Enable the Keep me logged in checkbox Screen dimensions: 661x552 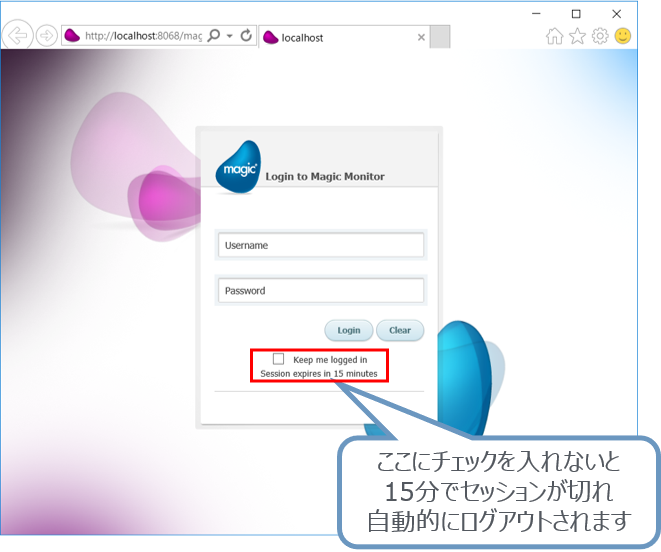click(x=279, y=359)
